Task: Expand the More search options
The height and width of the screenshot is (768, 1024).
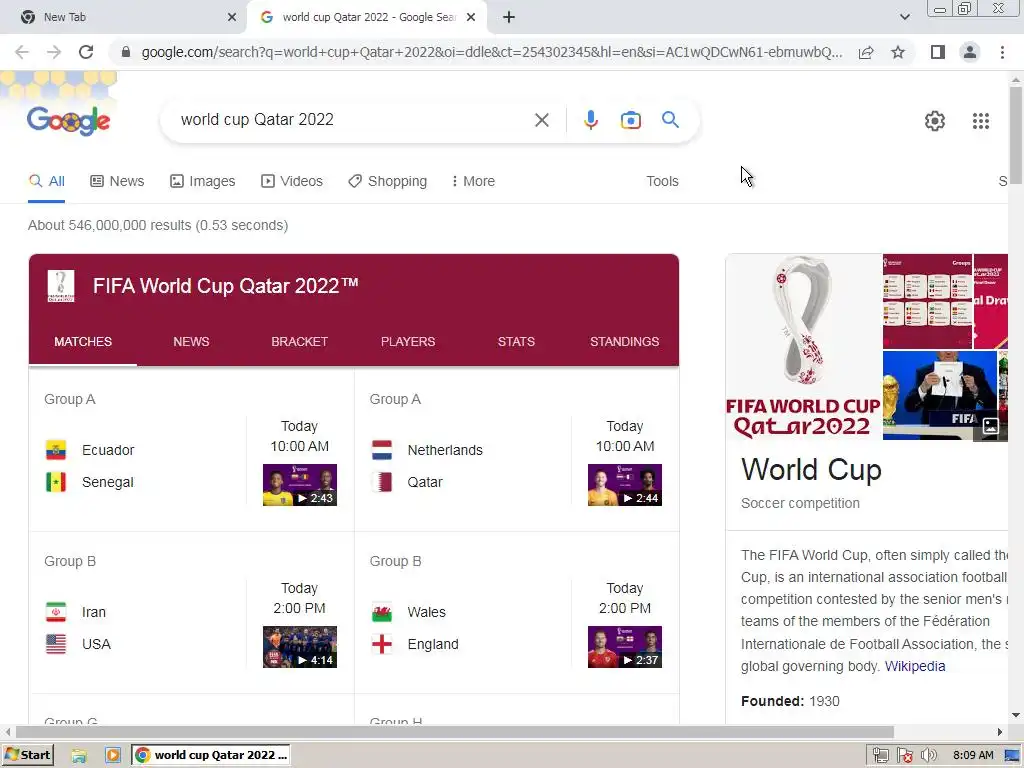Action: tap(473, 181)
